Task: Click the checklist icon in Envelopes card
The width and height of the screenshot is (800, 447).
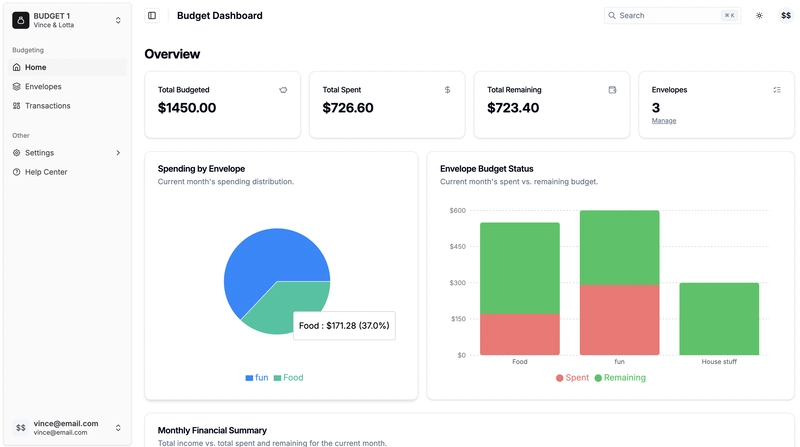Action: tap(777, 90)
